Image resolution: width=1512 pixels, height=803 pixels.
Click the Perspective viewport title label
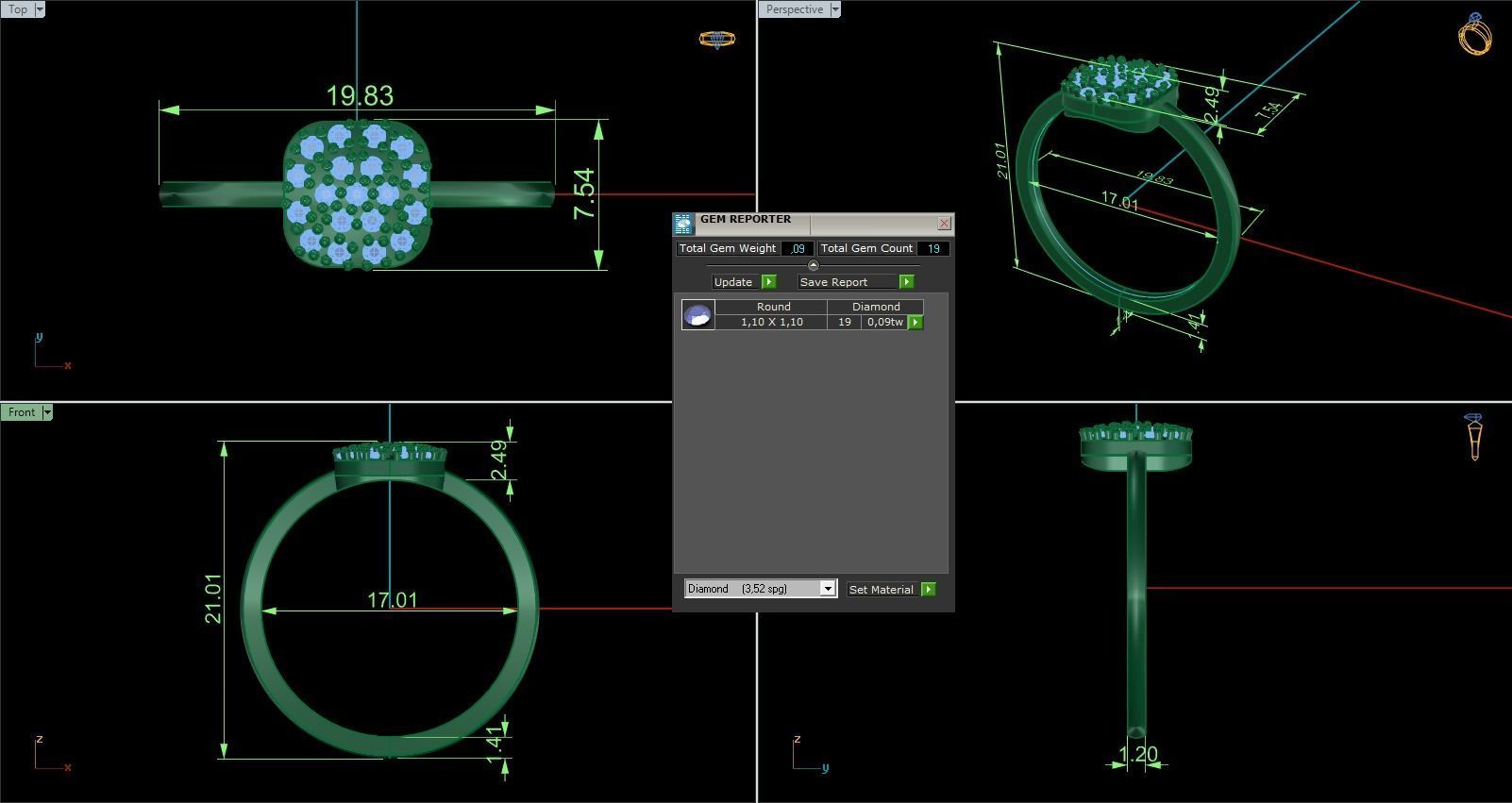[x=795, y=9]
